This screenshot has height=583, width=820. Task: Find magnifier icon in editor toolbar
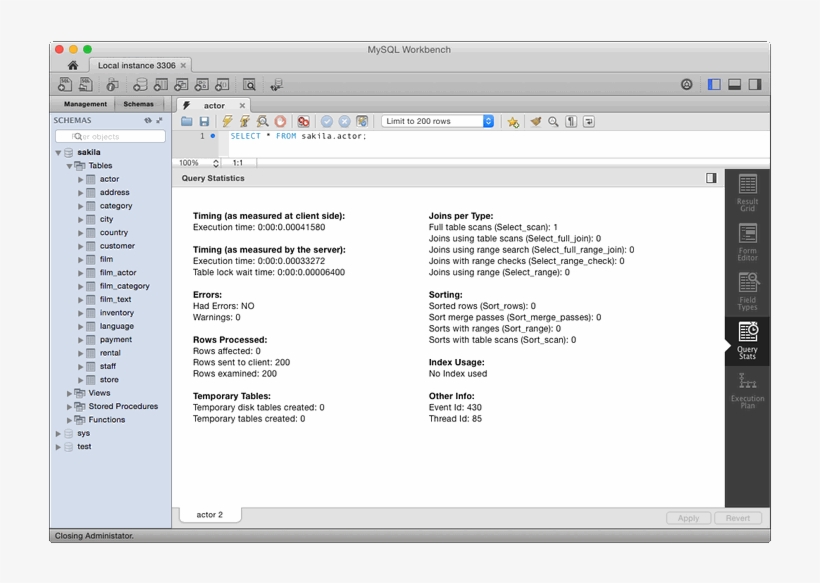553,122
